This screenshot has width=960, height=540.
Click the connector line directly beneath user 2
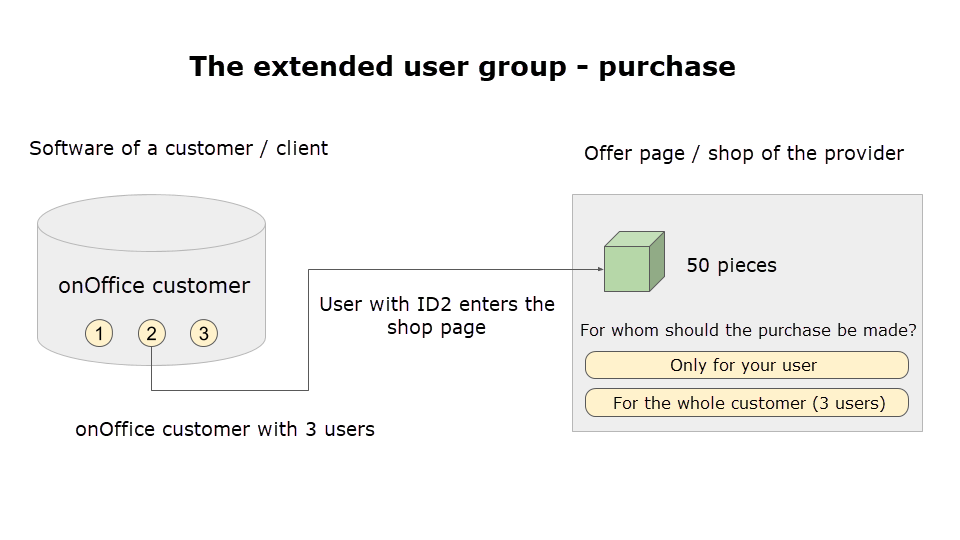pos(151,368)
